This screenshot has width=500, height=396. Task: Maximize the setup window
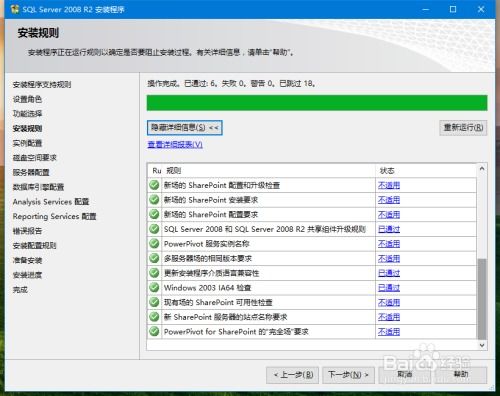453,9
